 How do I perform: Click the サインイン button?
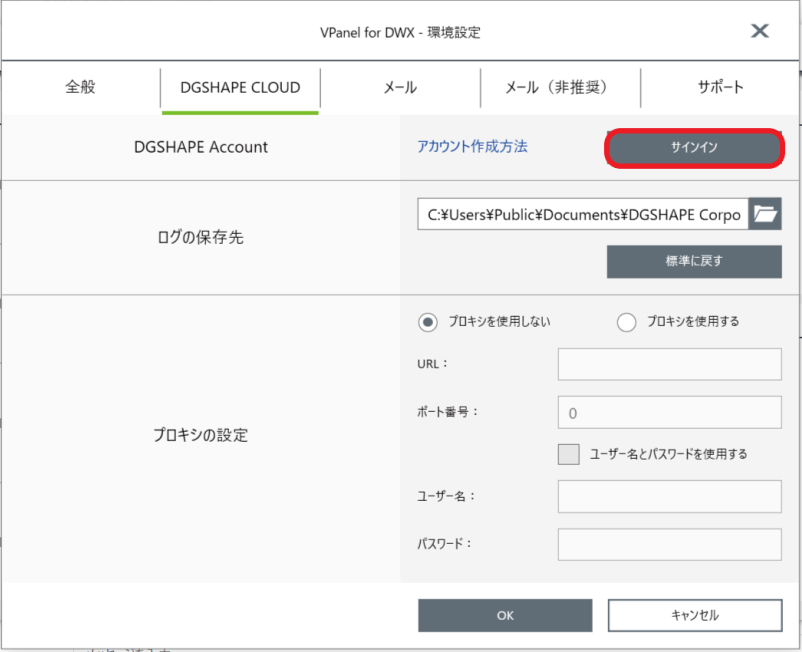pyautogui.click(x=694, y=148)
